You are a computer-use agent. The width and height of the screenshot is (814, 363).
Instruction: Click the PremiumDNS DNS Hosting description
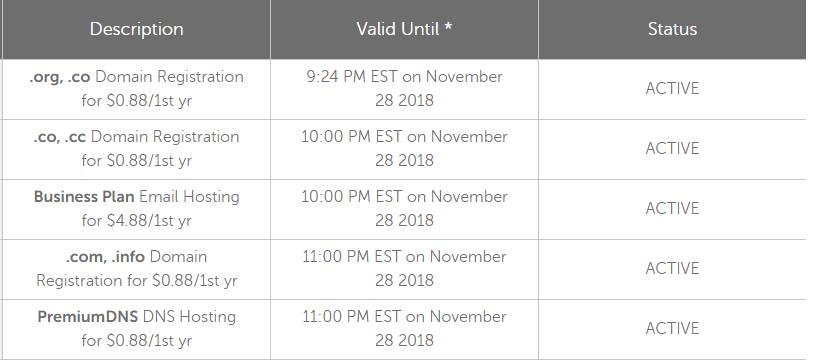click(x=137, y=329)
